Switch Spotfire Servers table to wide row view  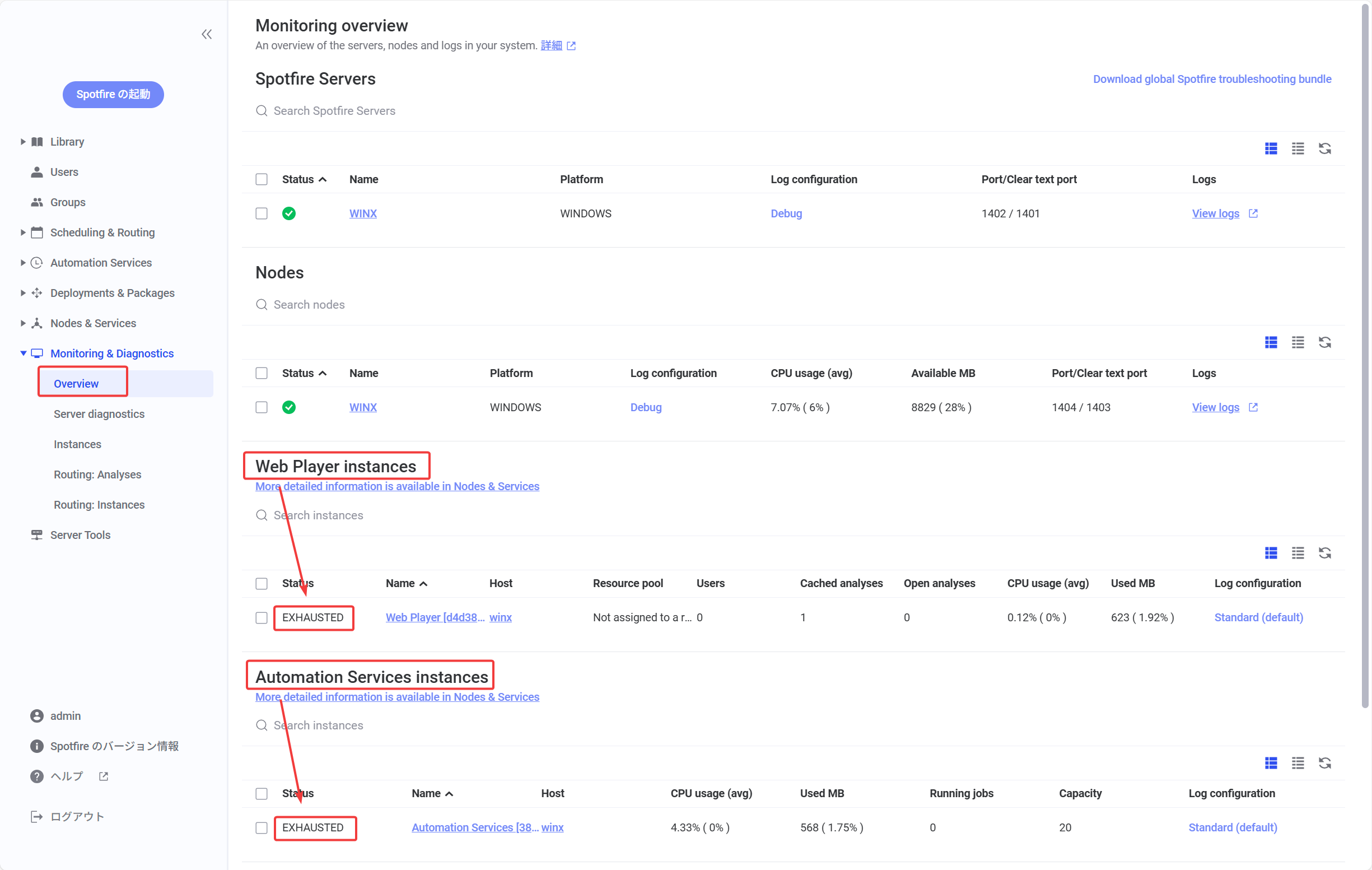(1271, 149)
